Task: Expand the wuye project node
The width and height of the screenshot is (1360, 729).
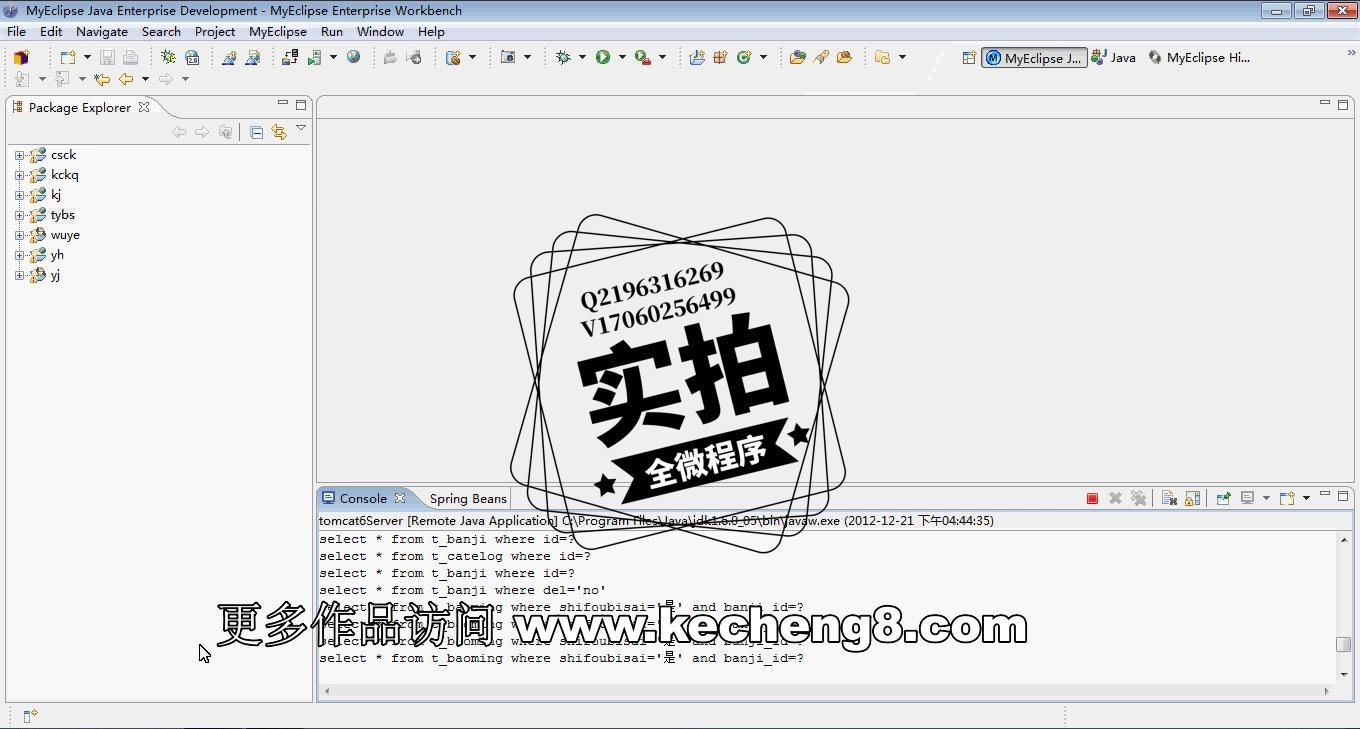Action: (19, 235)
